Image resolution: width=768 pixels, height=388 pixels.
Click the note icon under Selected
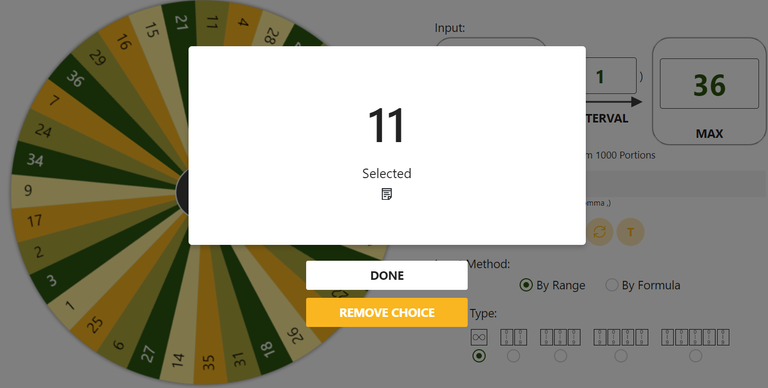point(386,194)
